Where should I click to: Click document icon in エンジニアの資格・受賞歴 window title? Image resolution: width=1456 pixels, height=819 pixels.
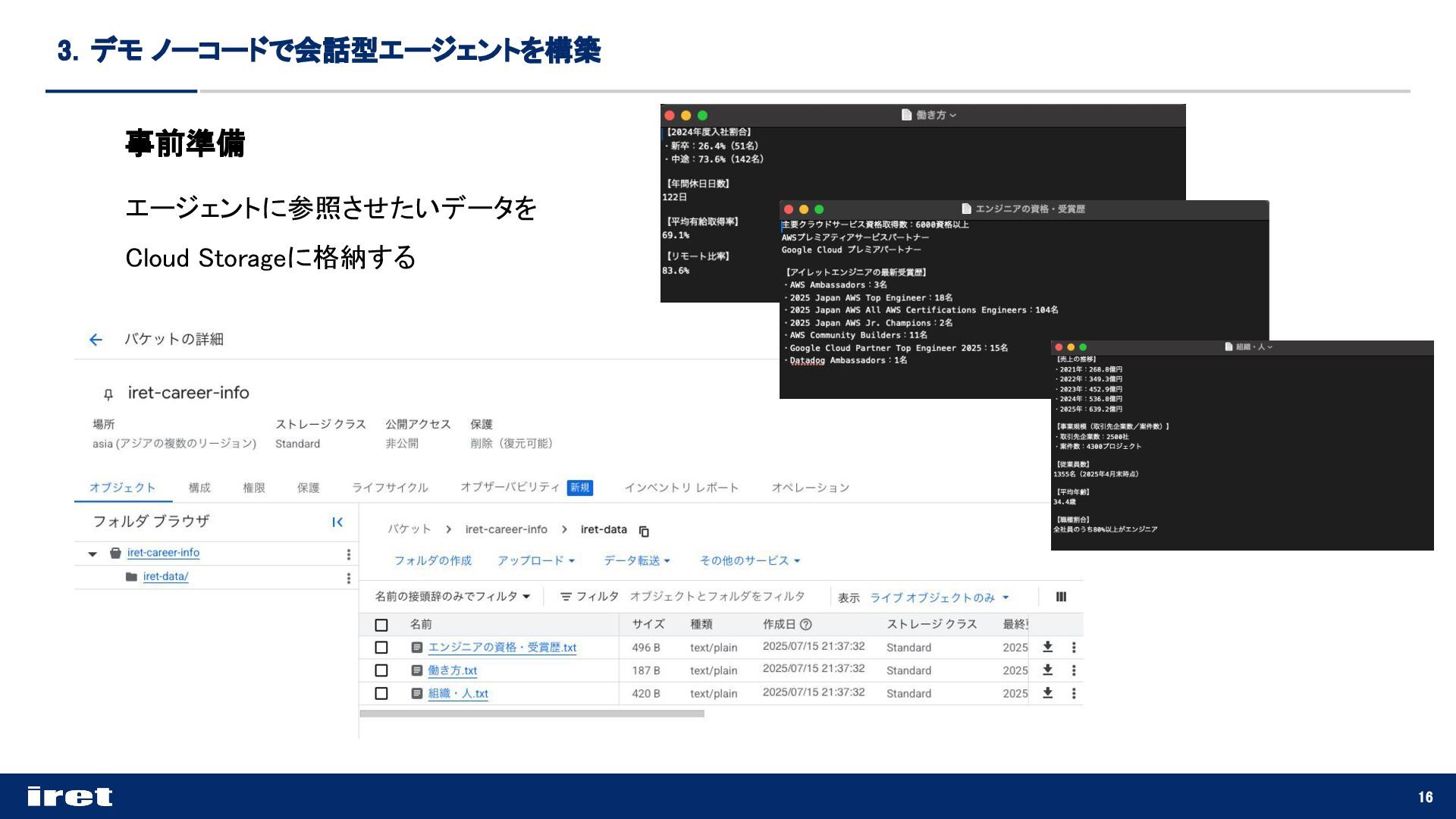[x=966, y=209]
